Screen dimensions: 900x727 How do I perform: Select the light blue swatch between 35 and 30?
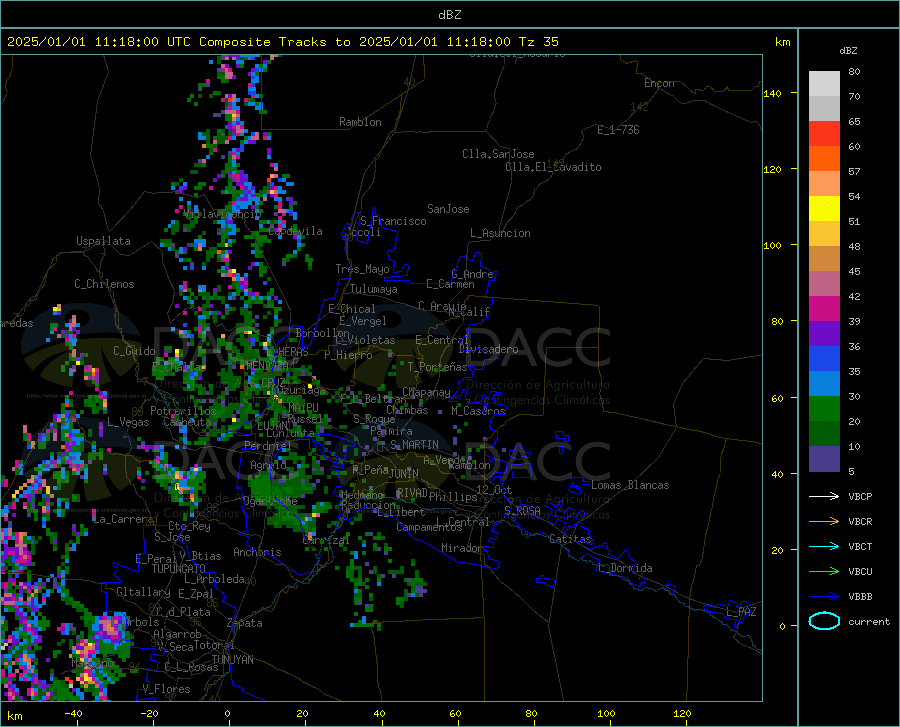point(824,384)
